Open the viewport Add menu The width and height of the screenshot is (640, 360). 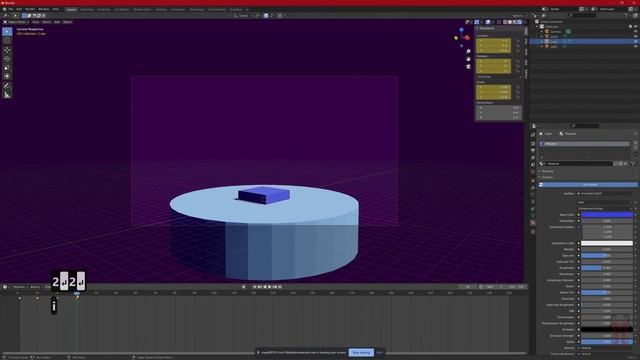(x=57, y=22)
